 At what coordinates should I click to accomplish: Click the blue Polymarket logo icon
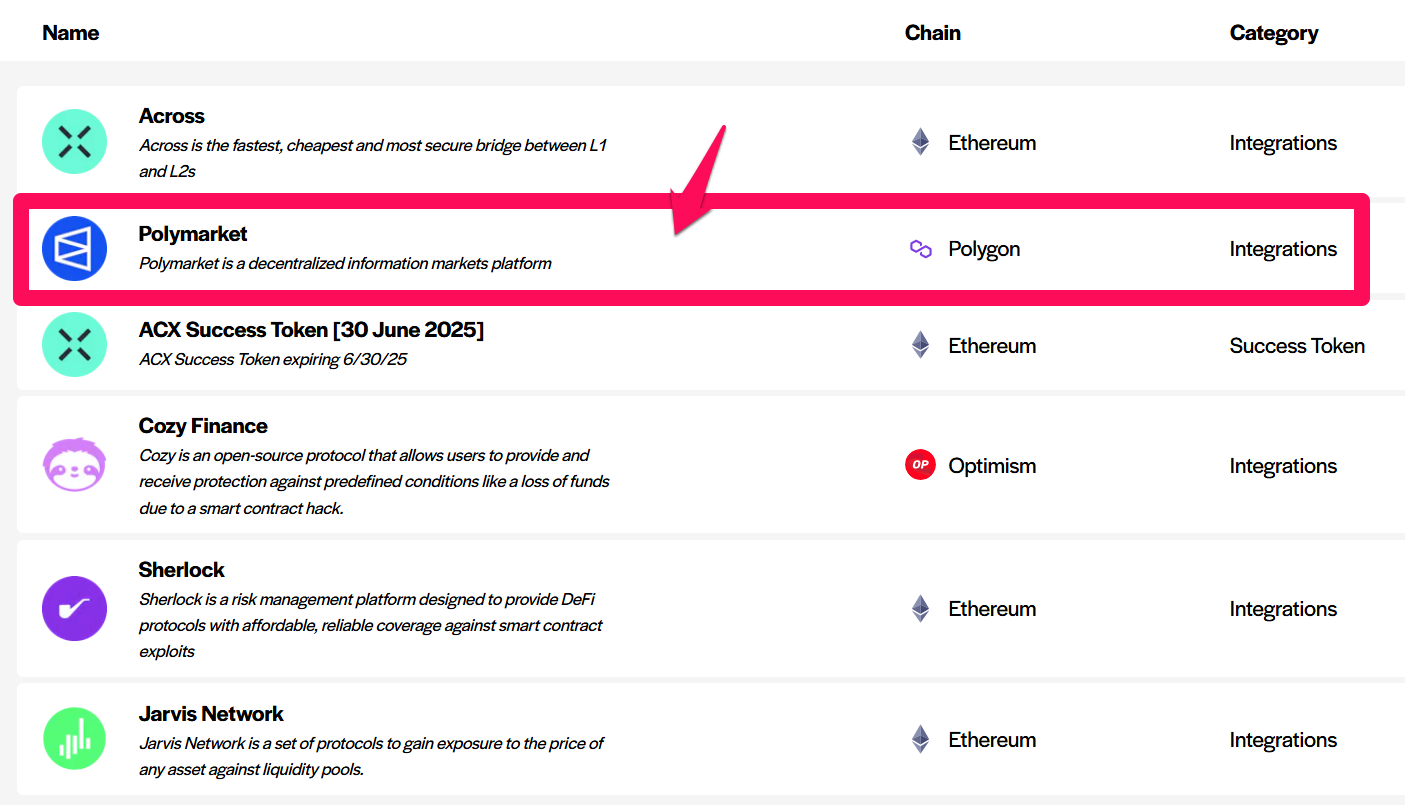(x=74, y=248)
